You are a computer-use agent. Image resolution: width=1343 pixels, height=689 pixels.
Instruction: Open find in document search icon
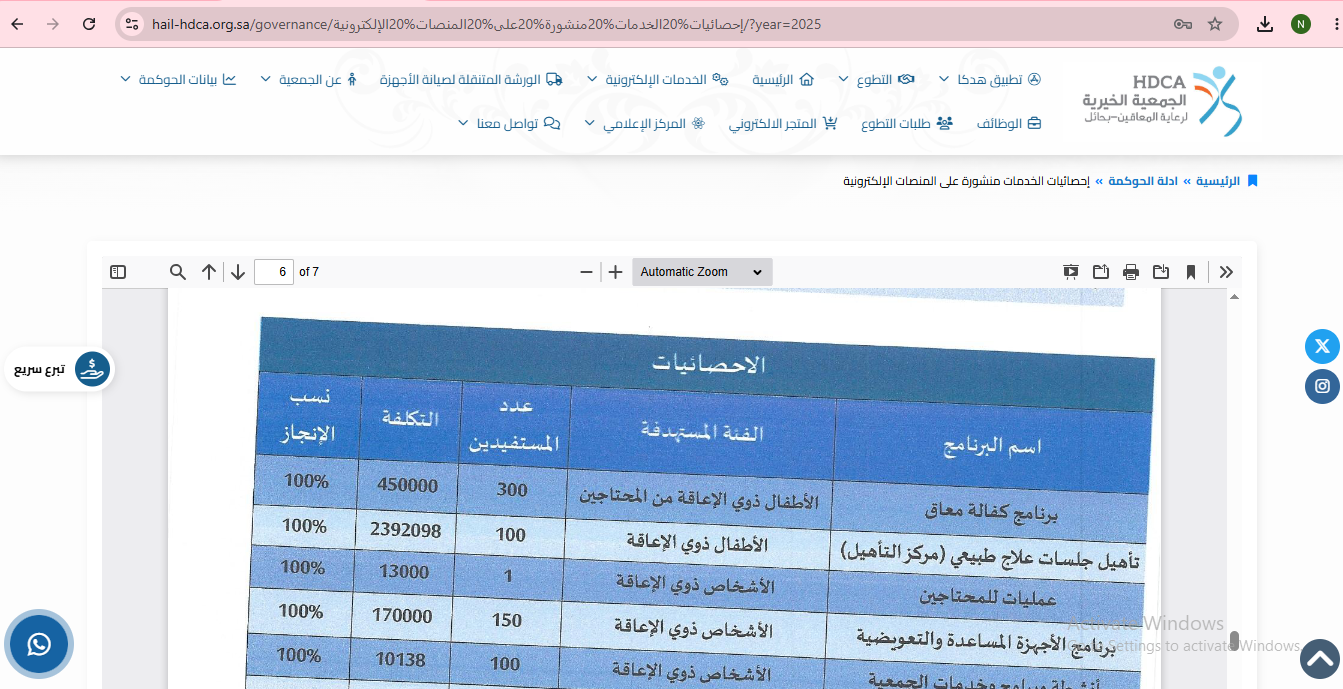[177, 272]
